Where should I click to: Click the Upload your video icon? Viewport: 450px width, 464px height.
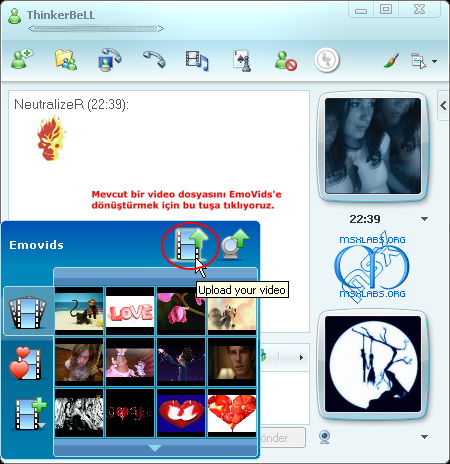click(x=191, y=244)
